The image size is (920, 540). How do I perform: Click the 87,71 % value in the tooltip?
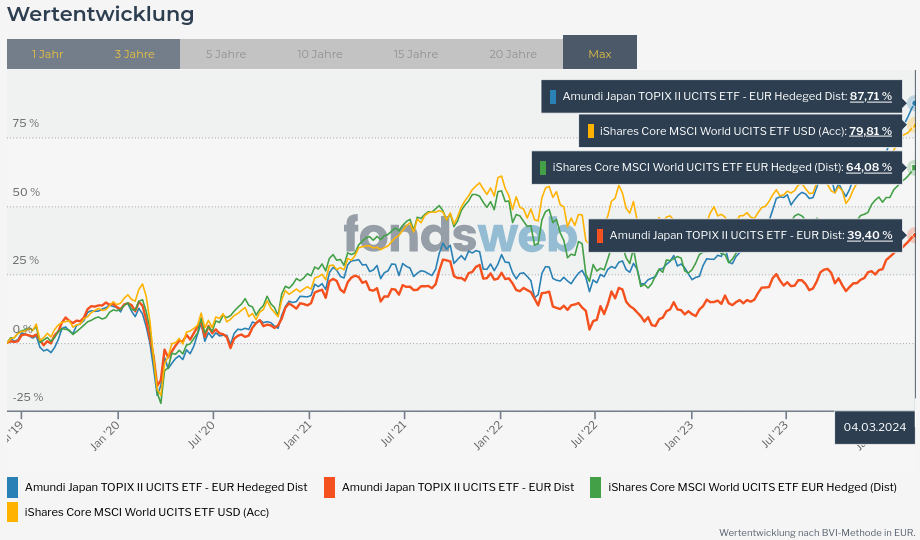coord(870,97)
